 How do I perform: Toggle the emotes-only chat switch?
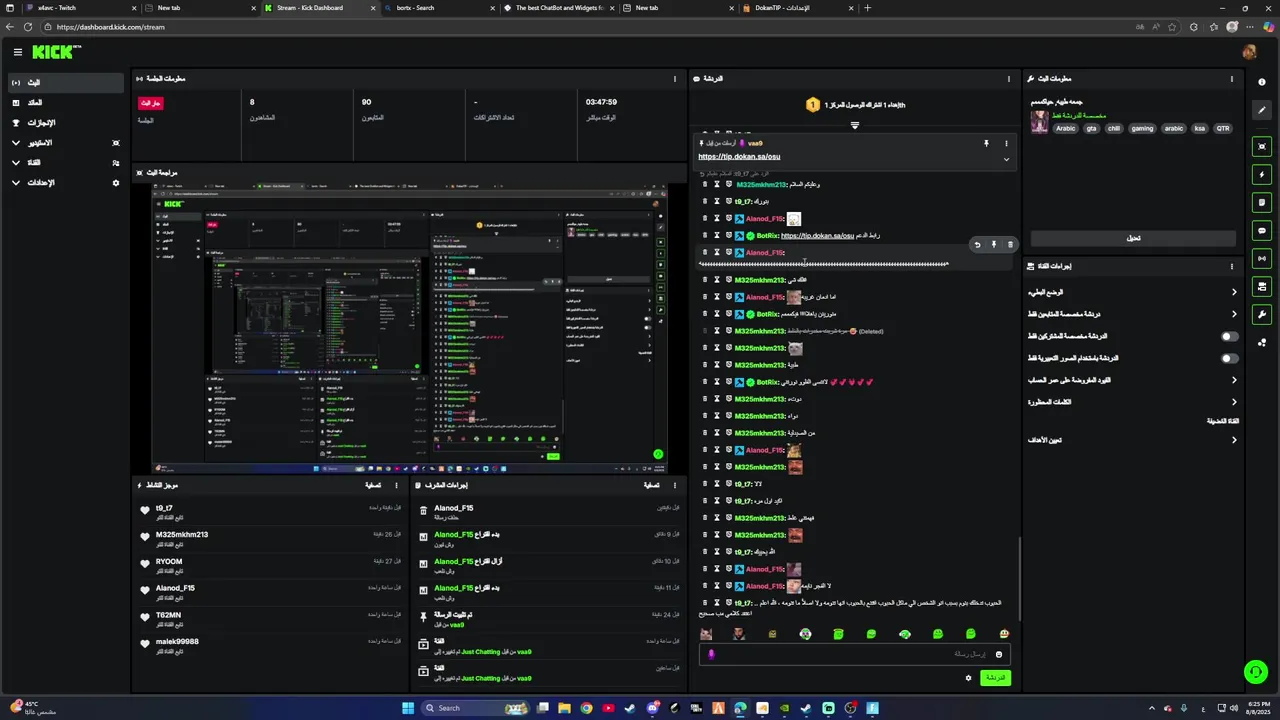[x=1230, y=358]
